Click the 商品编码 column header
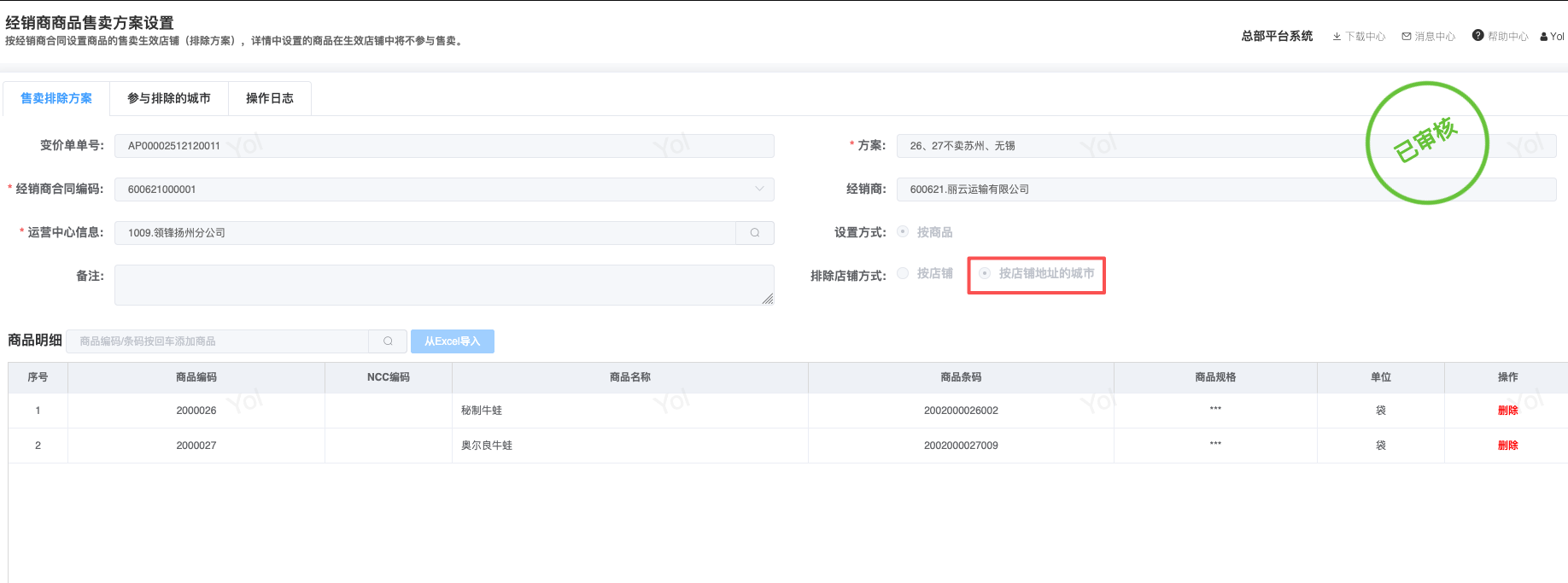Image resolution: width=1568 pixels, height=583 pixels. tap(196, 377)
